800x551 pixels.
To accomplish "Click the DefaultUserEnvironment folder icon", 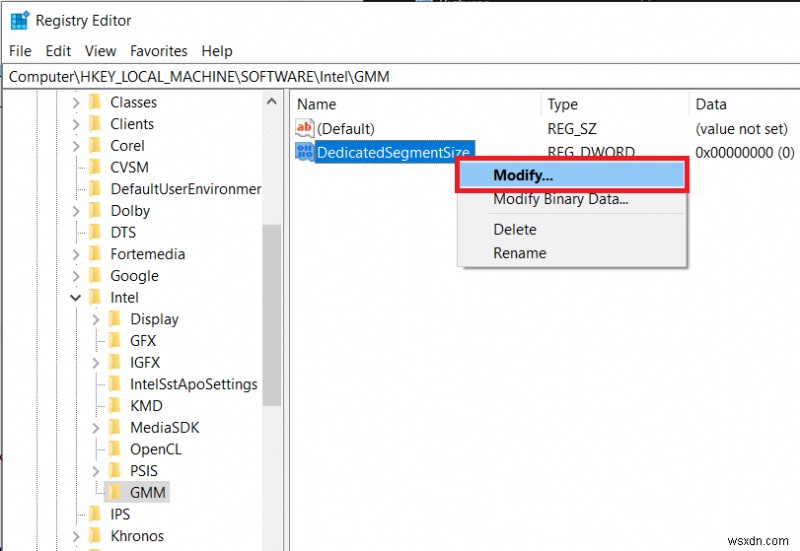I will coord(95,189).
